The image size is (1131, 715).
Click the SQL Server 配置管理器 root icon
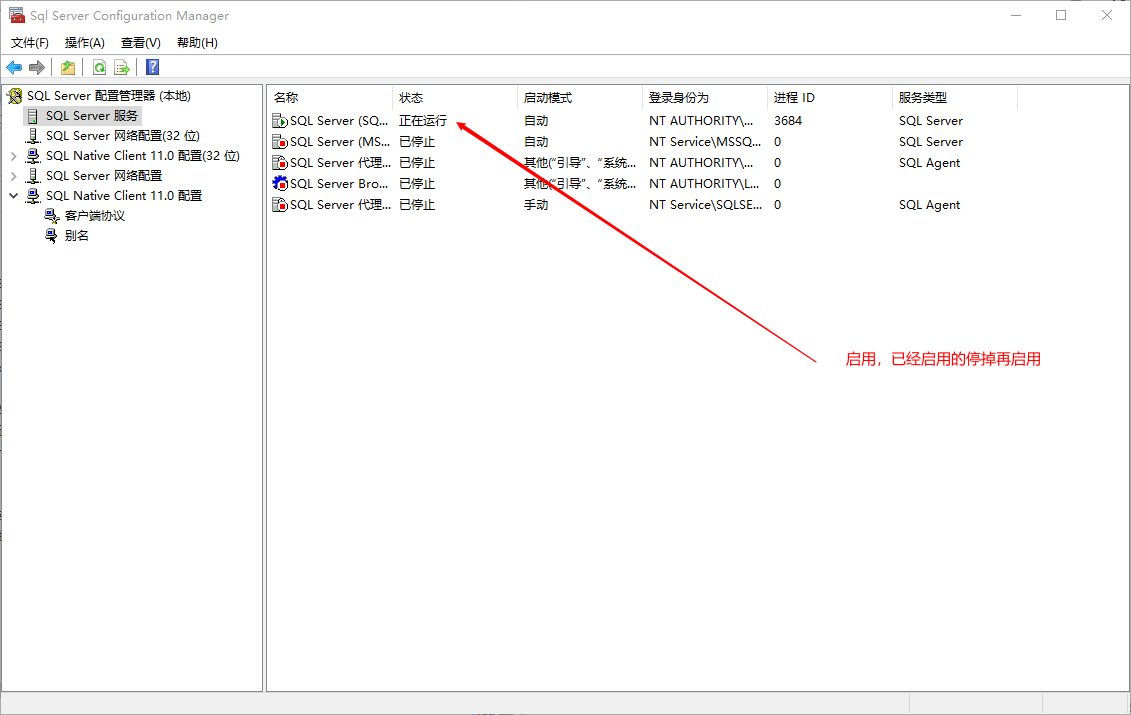[x=14, y=96]
